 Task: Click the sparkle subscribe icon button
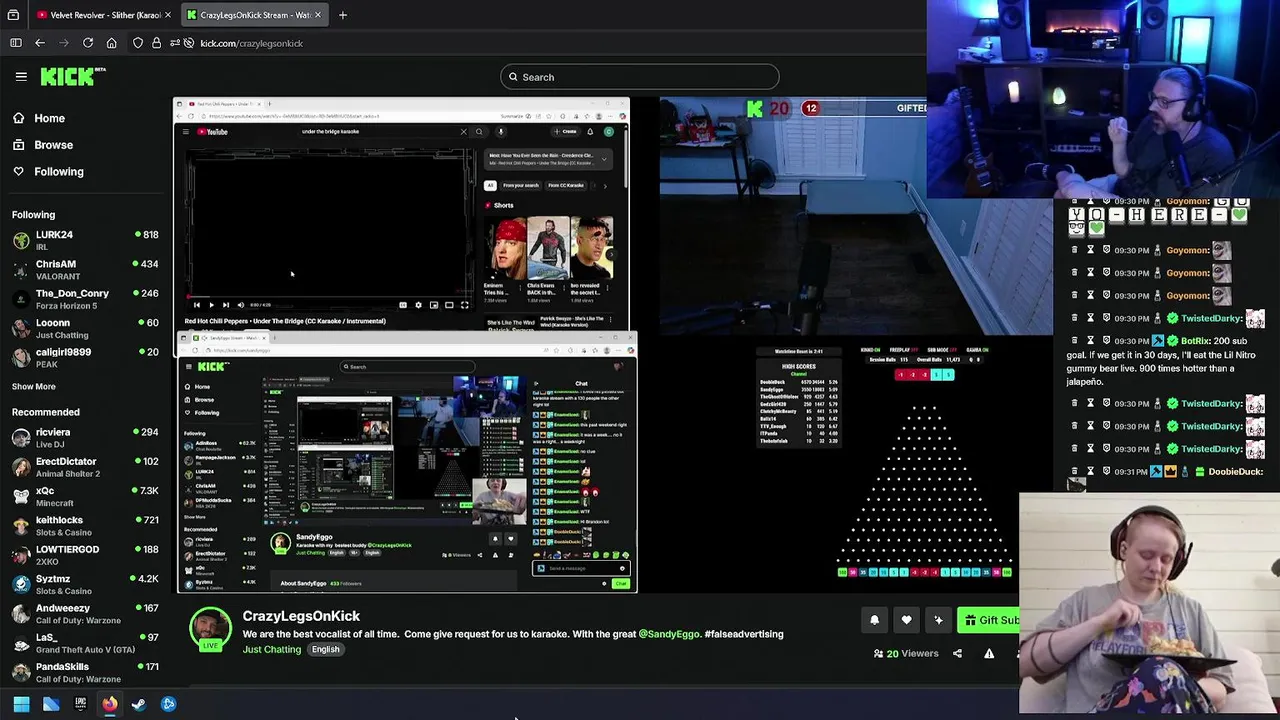(x=938, y=620)
